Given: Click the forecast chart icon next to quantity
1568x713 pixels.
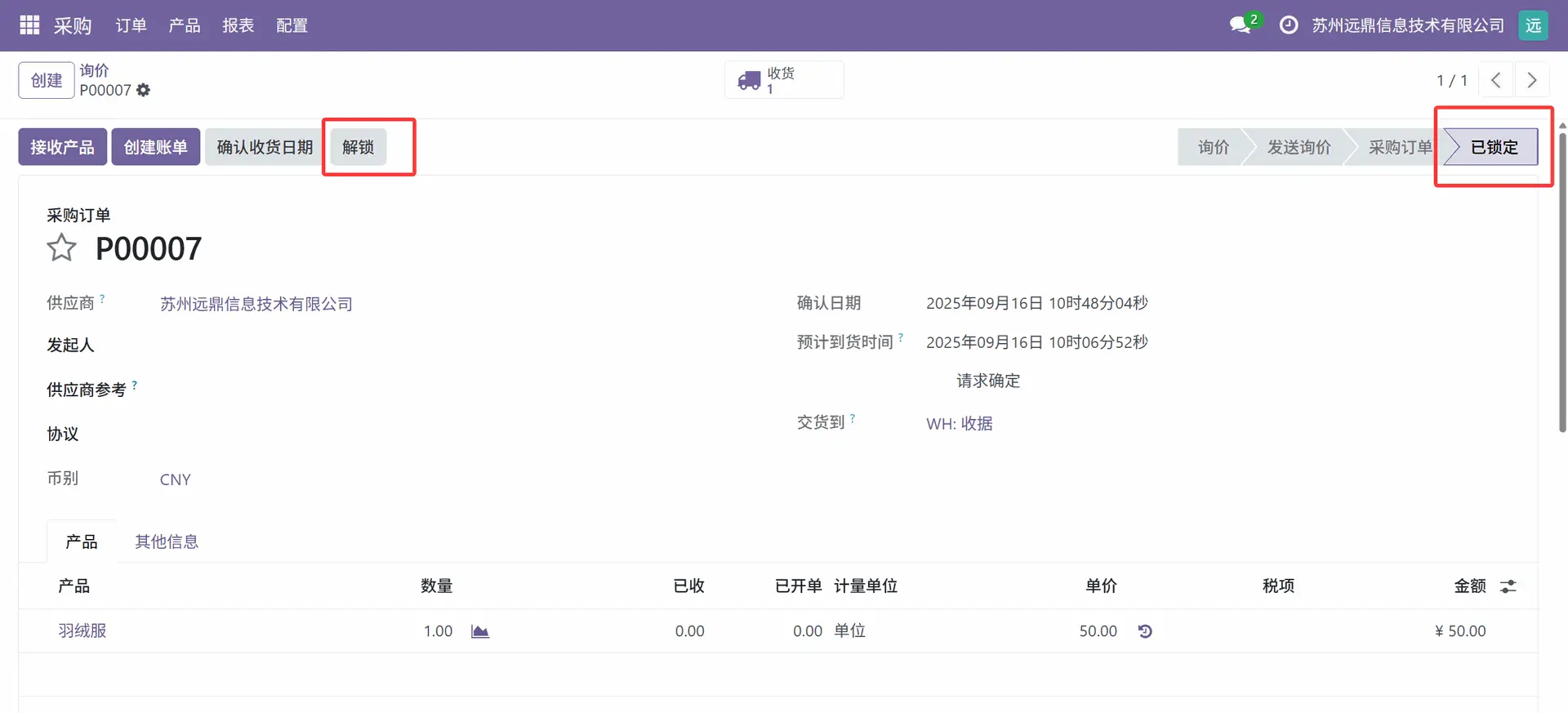Looking at the screenshot, I should [x=480, y=631].
